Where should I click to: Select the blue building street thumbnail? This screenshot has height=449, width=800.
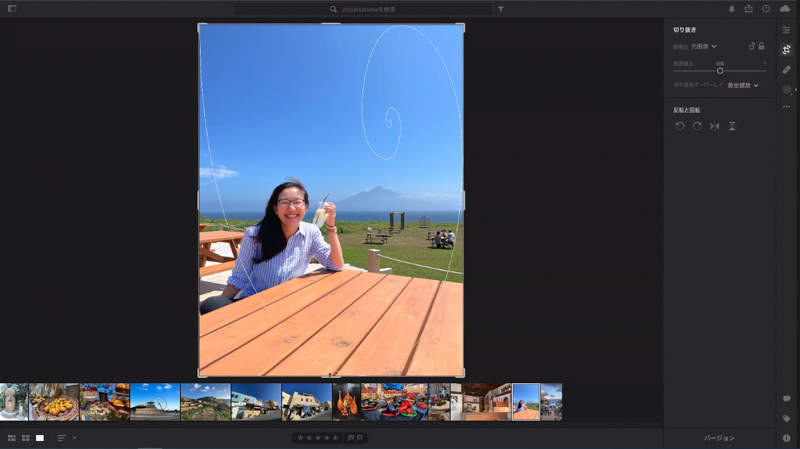pos(256,402)
